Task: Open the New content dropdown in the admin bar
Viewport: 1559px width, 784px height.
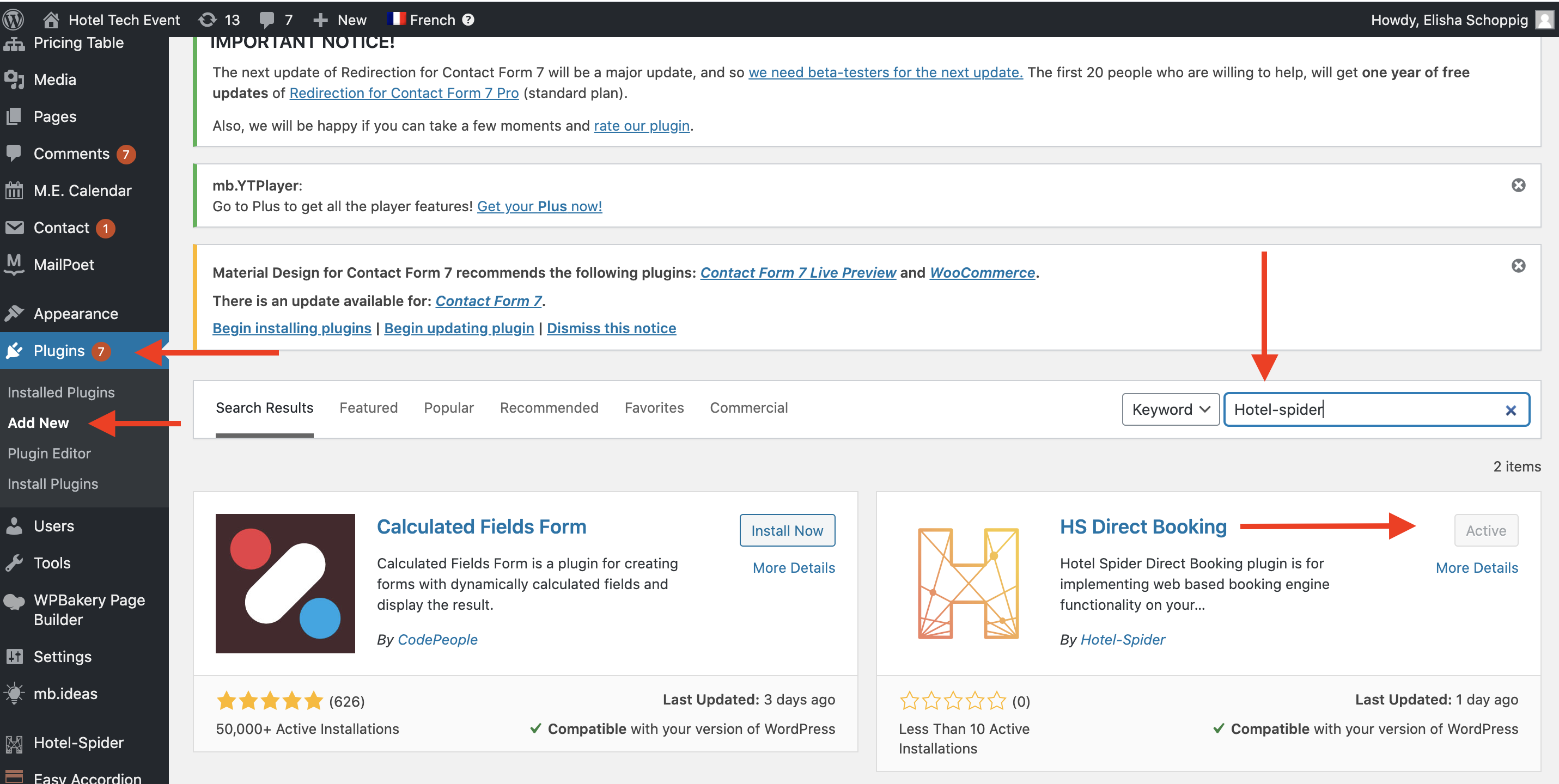Action: (339, 20)
